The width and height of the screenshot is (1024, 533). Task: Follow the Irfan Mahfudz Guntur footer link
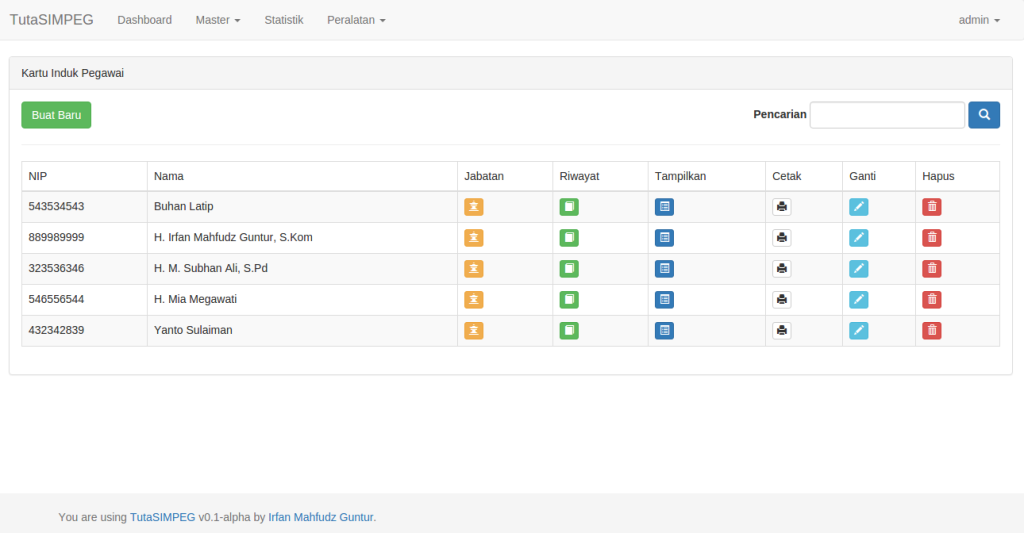click(320, 518)
